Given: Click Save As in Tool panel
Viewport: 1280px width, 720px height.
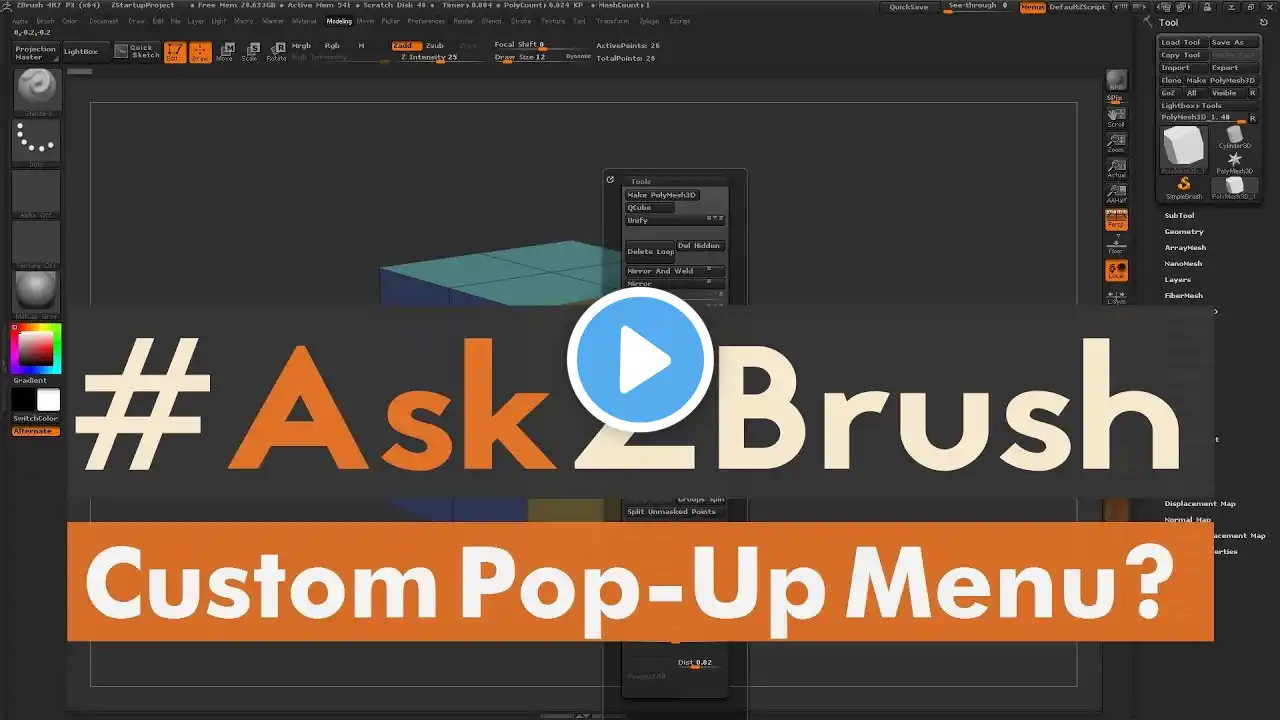Looking at the screenshot, I should point(1233,43).
